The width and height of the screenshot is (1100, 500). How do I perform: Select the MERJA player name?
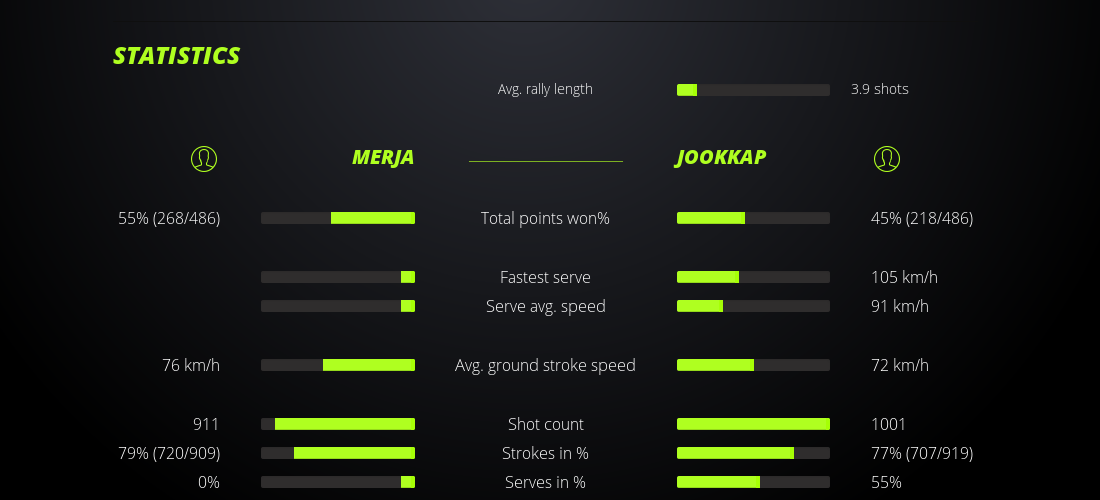[x=383, y=158]
